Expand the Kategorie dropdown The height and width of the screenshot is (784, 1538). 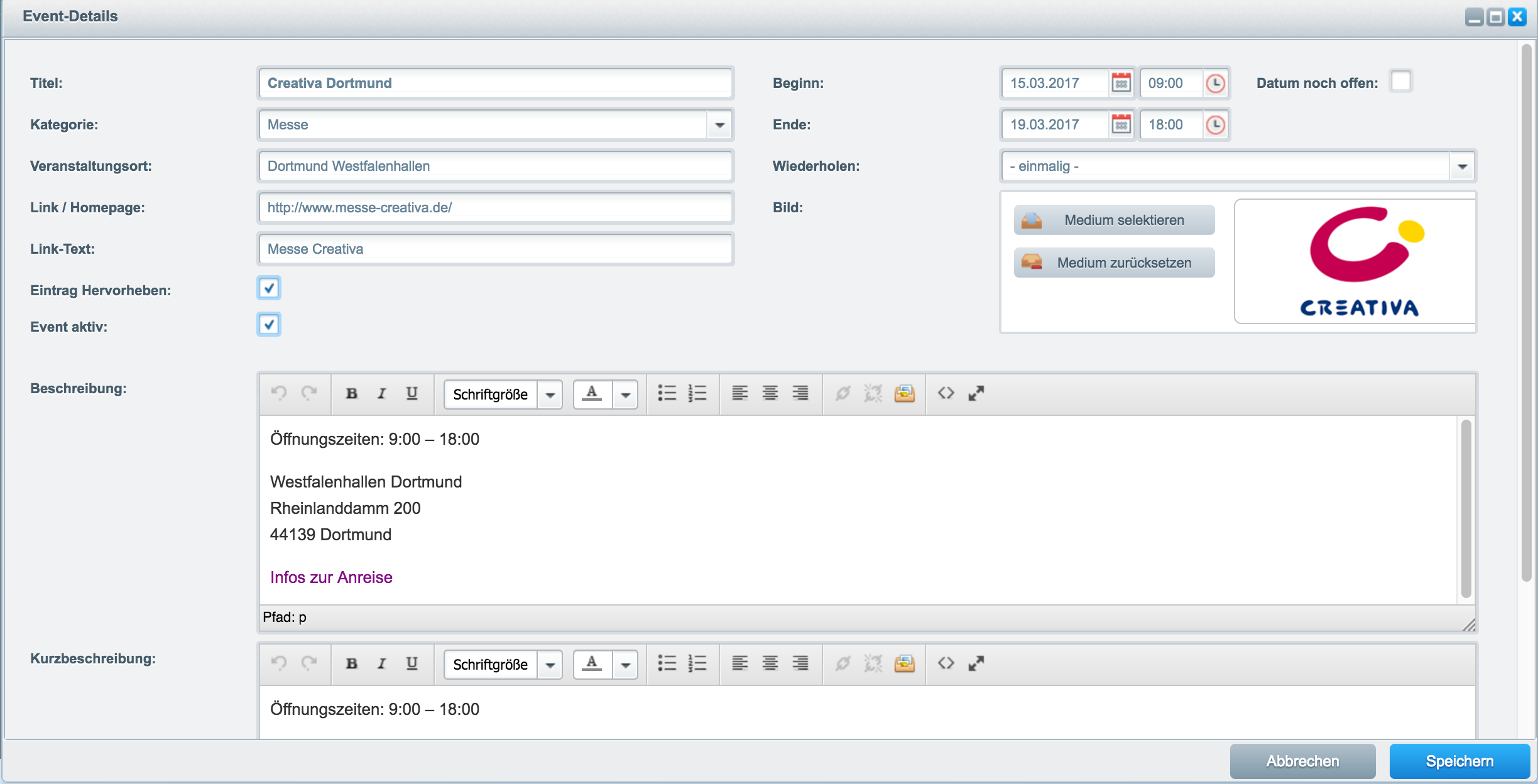coord(719,124)
